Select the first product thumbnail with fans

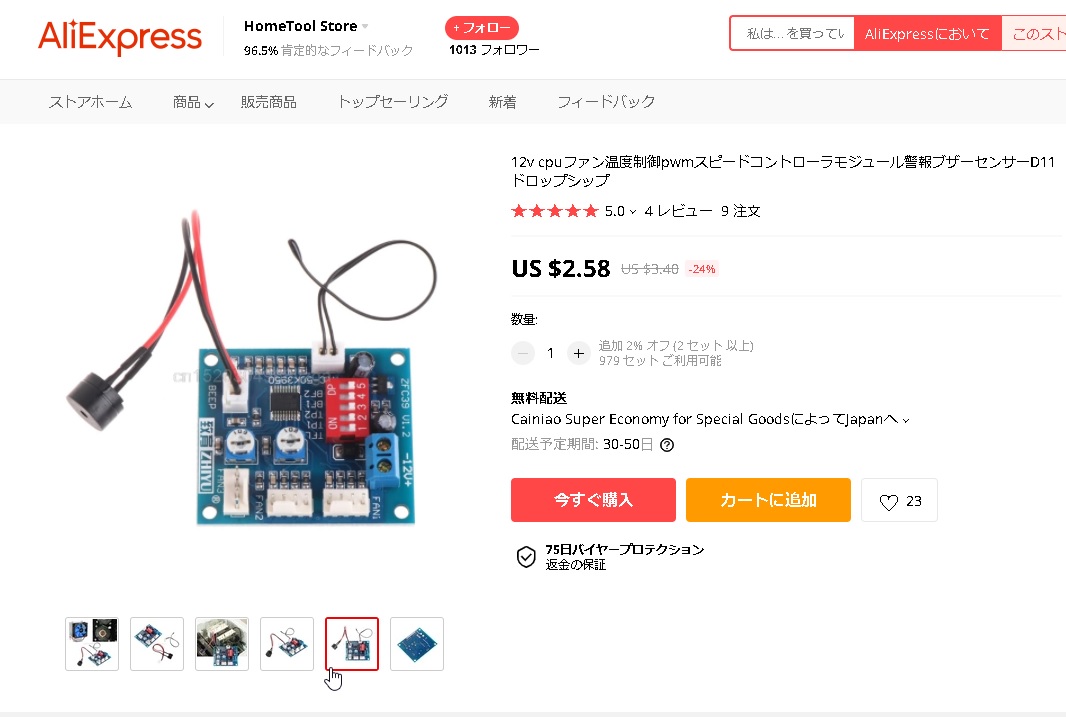[92, 644]
